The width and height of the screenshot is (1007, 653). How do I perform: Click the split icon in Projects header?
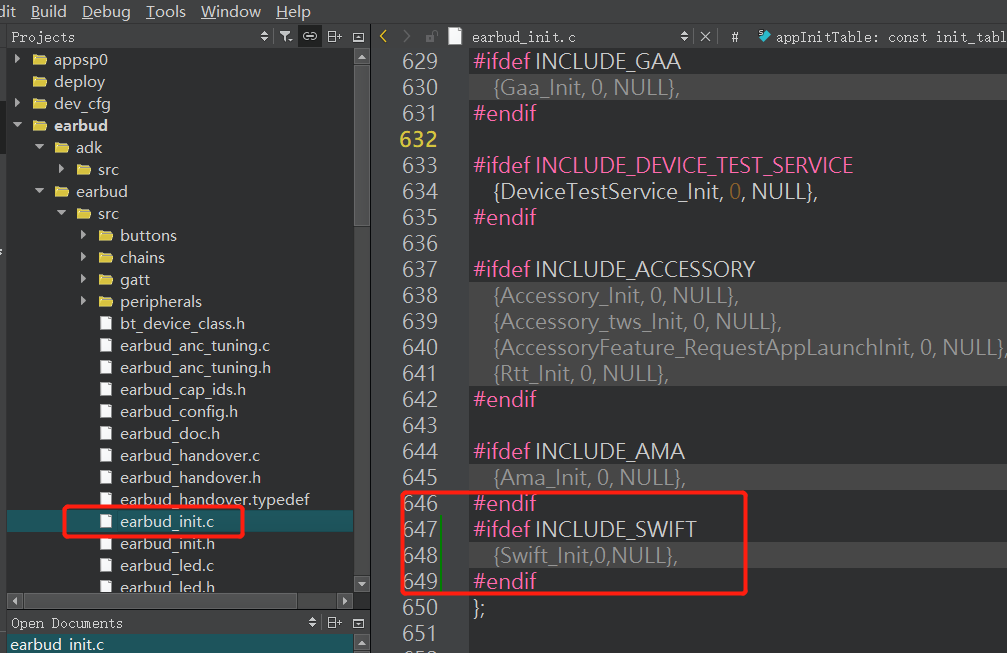click(x=334, y=37)
